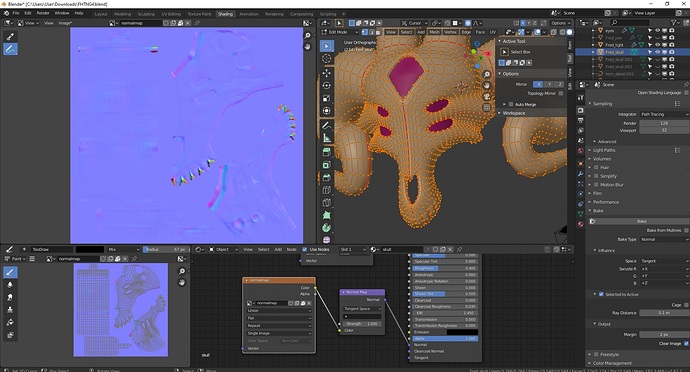Select the Transform tool in 3D viewport

[327, 110]
